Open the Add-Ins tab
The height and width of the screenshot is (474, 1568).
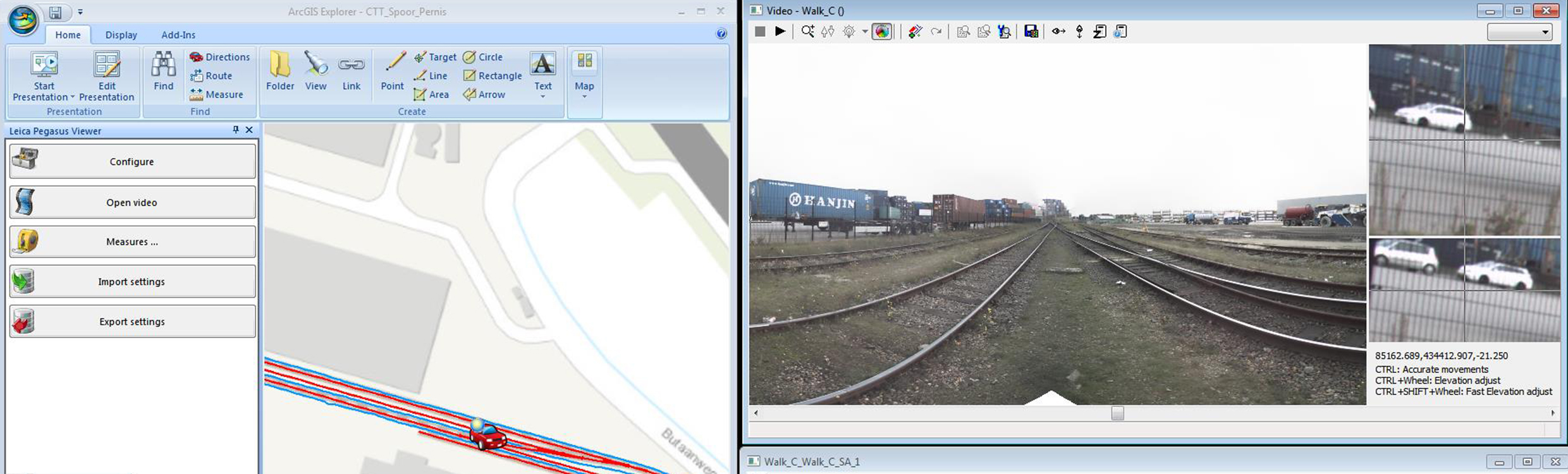click(178, 35)
